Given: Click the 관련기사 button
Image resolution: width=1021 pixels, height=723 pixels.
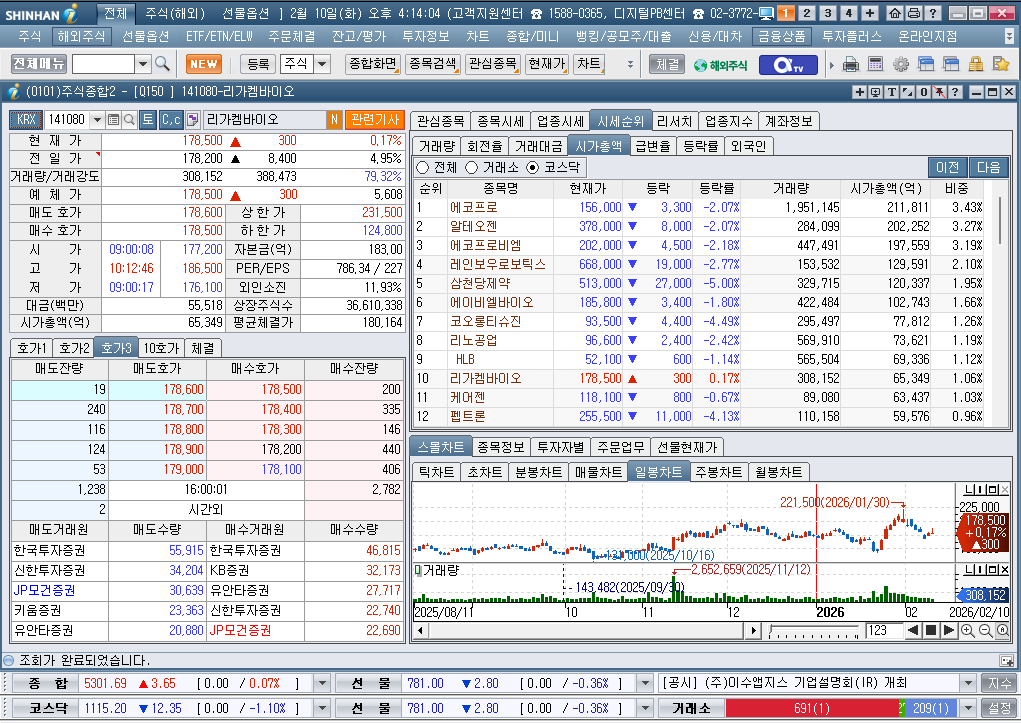Looking at the screenshot, I should click(374, 119).
